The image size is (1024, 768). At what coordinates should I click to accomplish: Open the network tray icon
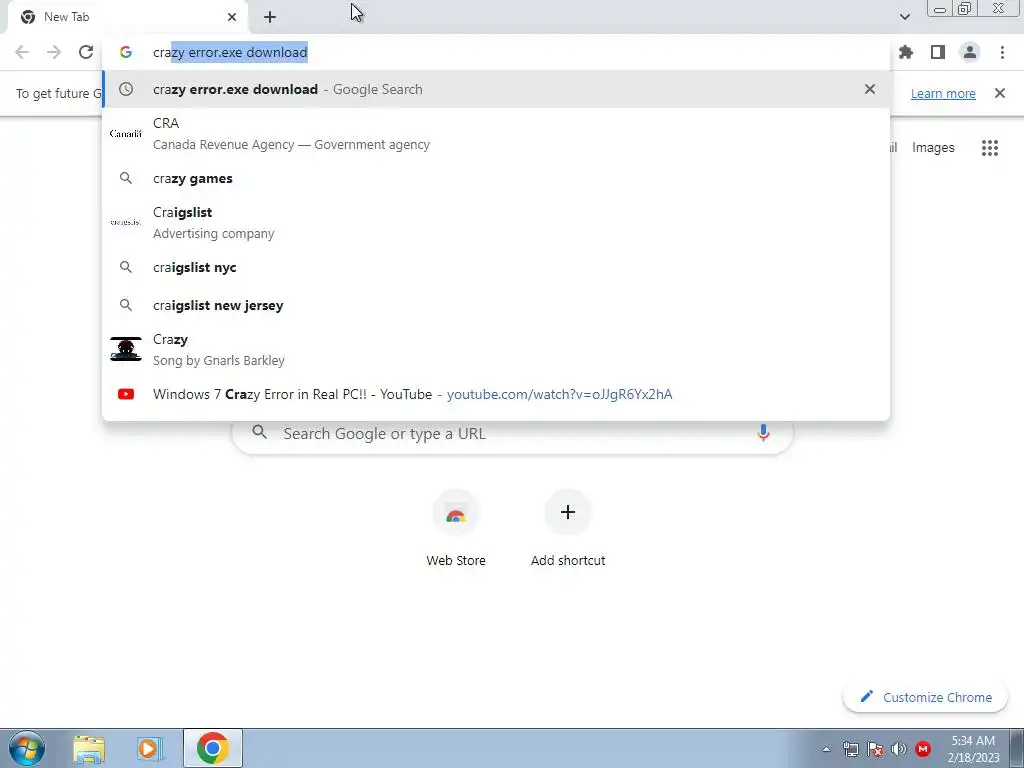pyautogui.click(x=850, y=749)
